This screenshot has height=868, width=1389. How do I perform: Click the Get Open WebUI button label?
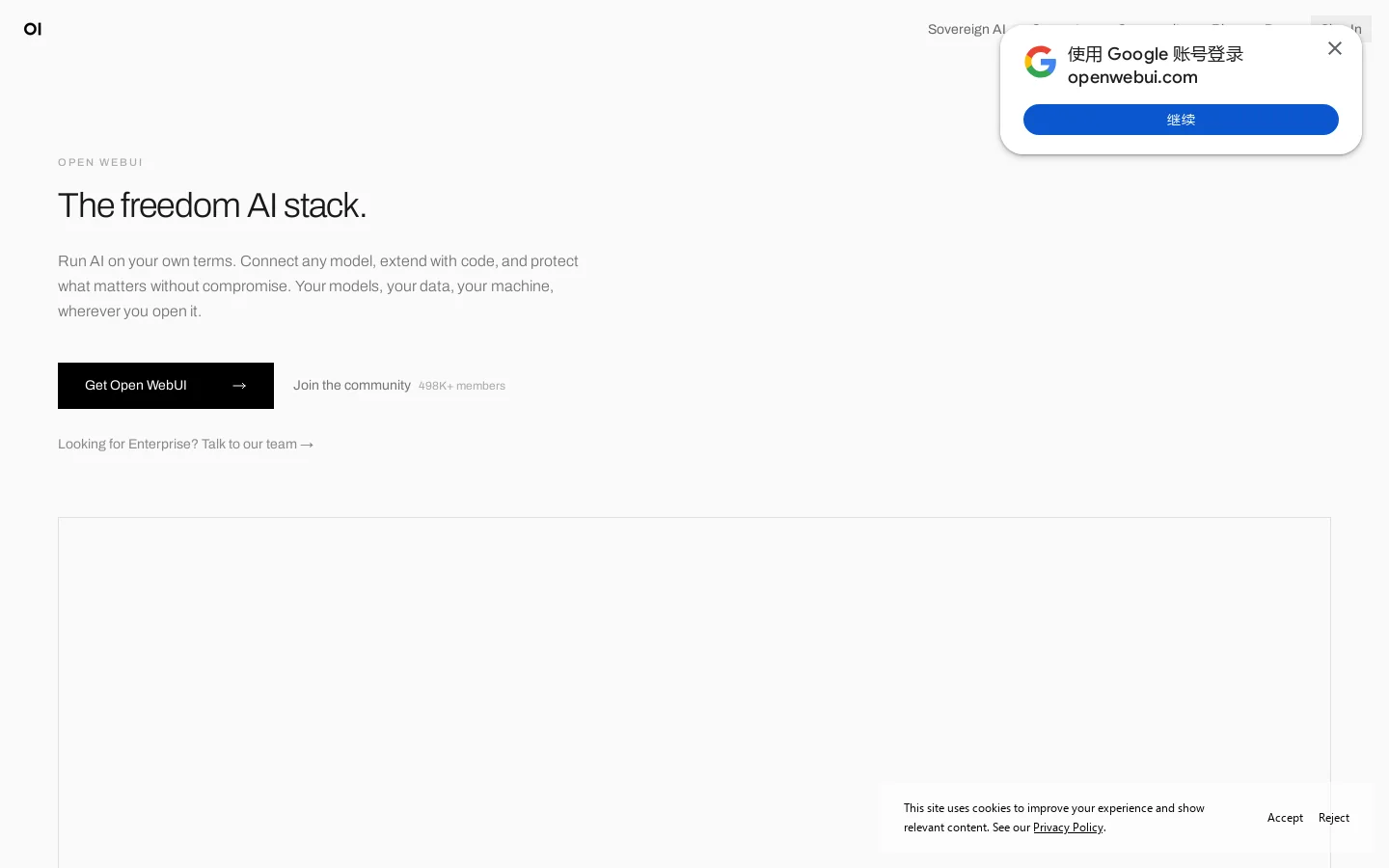136,386
